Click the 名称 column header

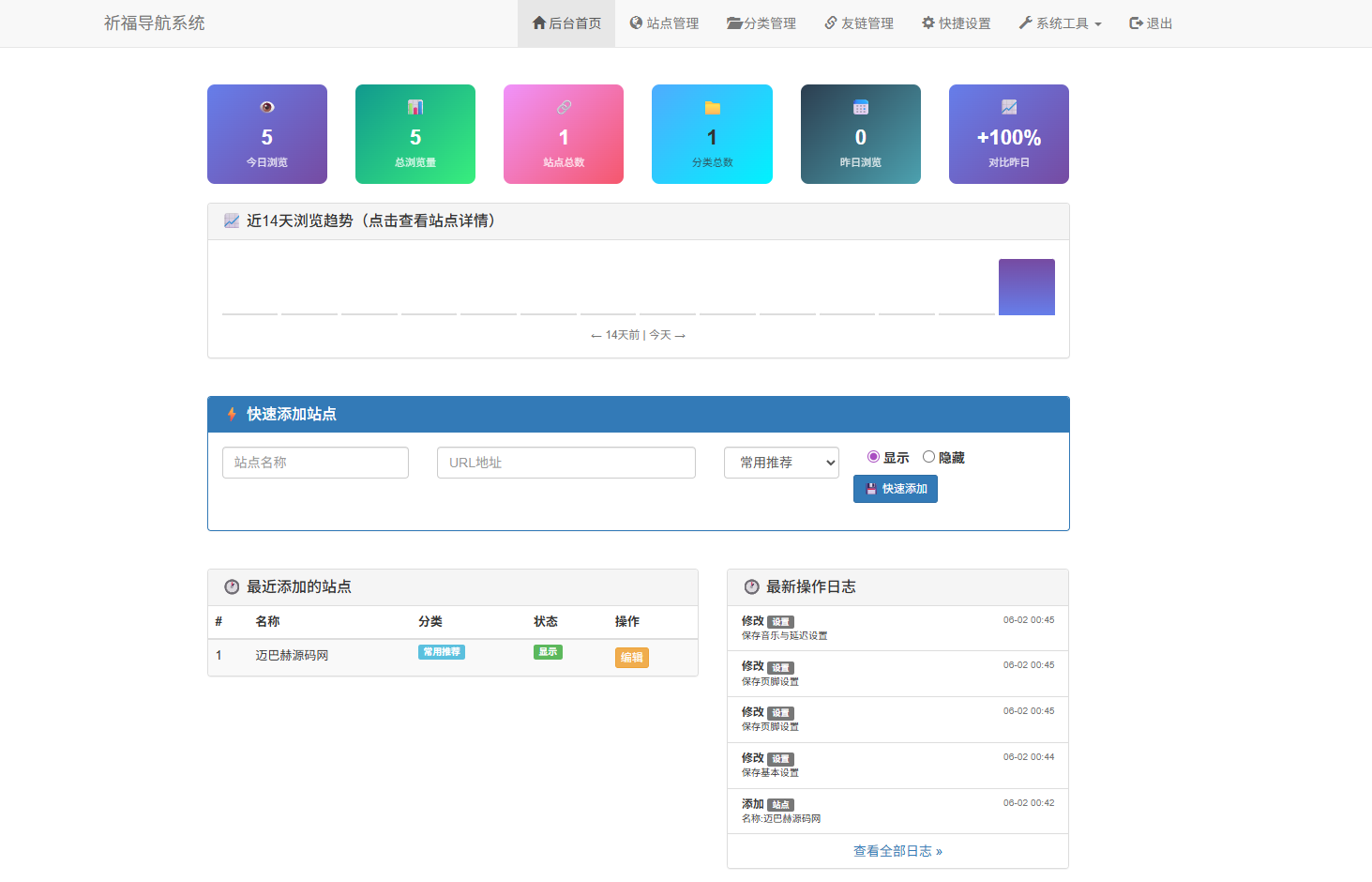pos(267,621)
